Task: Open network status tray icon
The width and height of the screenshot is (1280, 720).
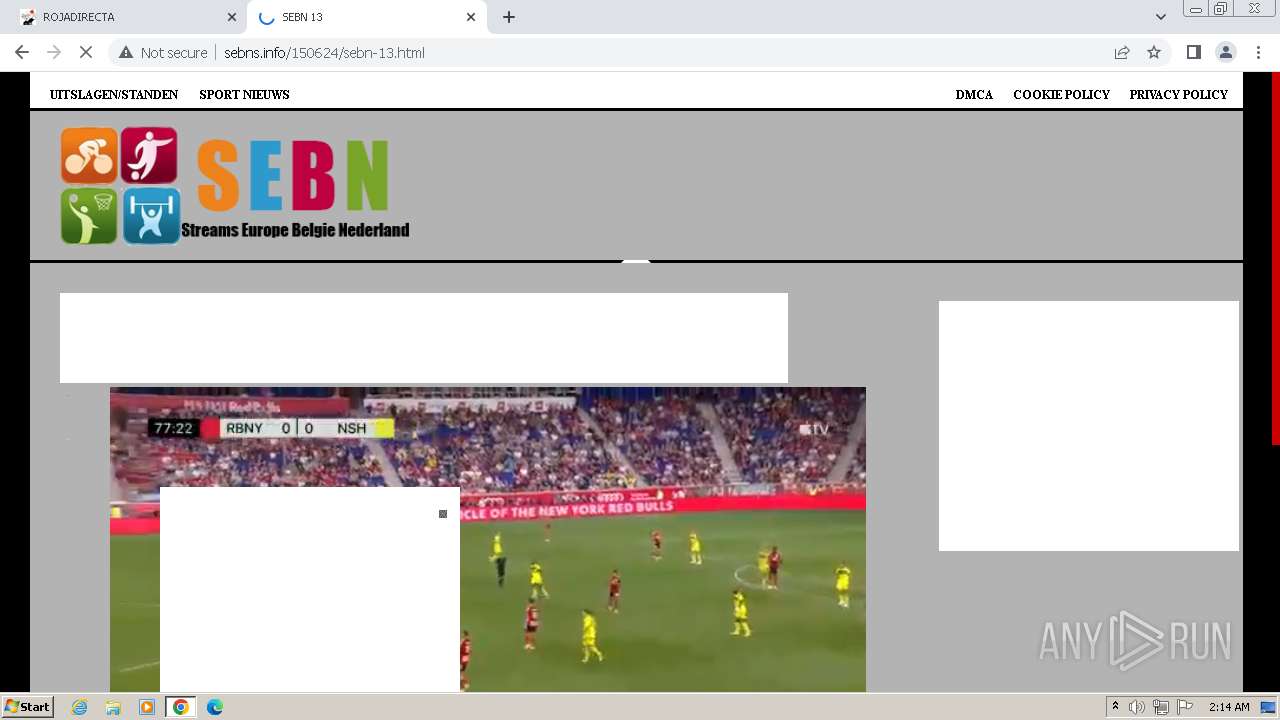Action: [1161, 707]
